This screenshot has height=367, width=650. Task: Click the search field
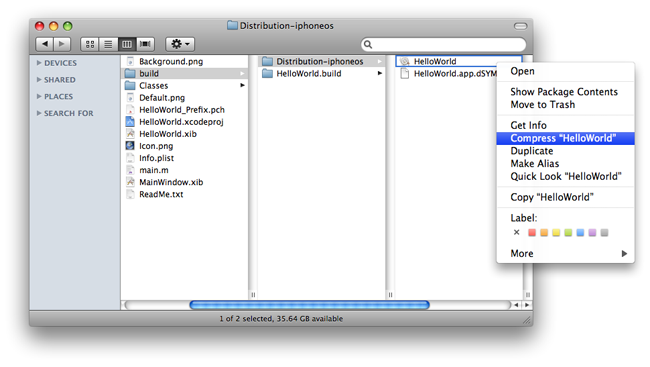pyautogui.click(x=443, y=44)
